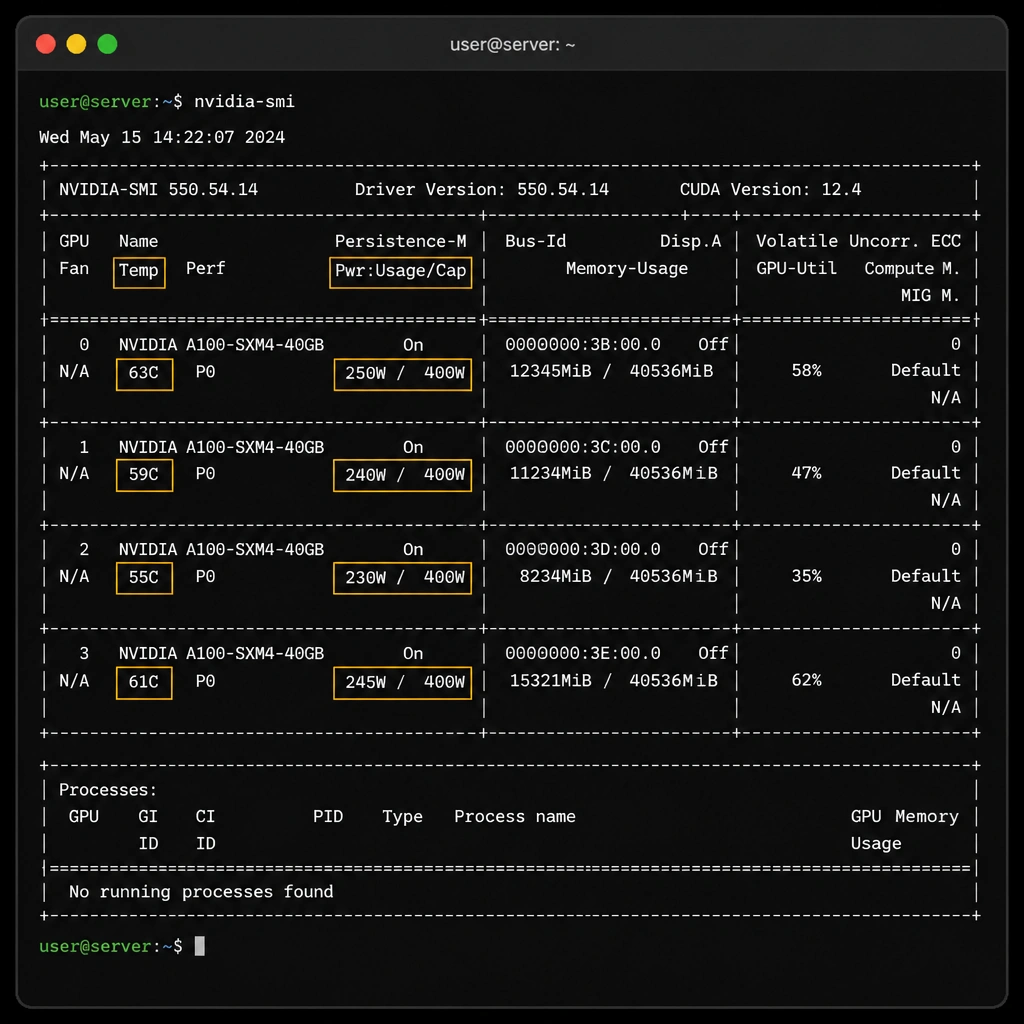
Task: Click the 35% GPU utilization value
Action: [x=807, y=576]
